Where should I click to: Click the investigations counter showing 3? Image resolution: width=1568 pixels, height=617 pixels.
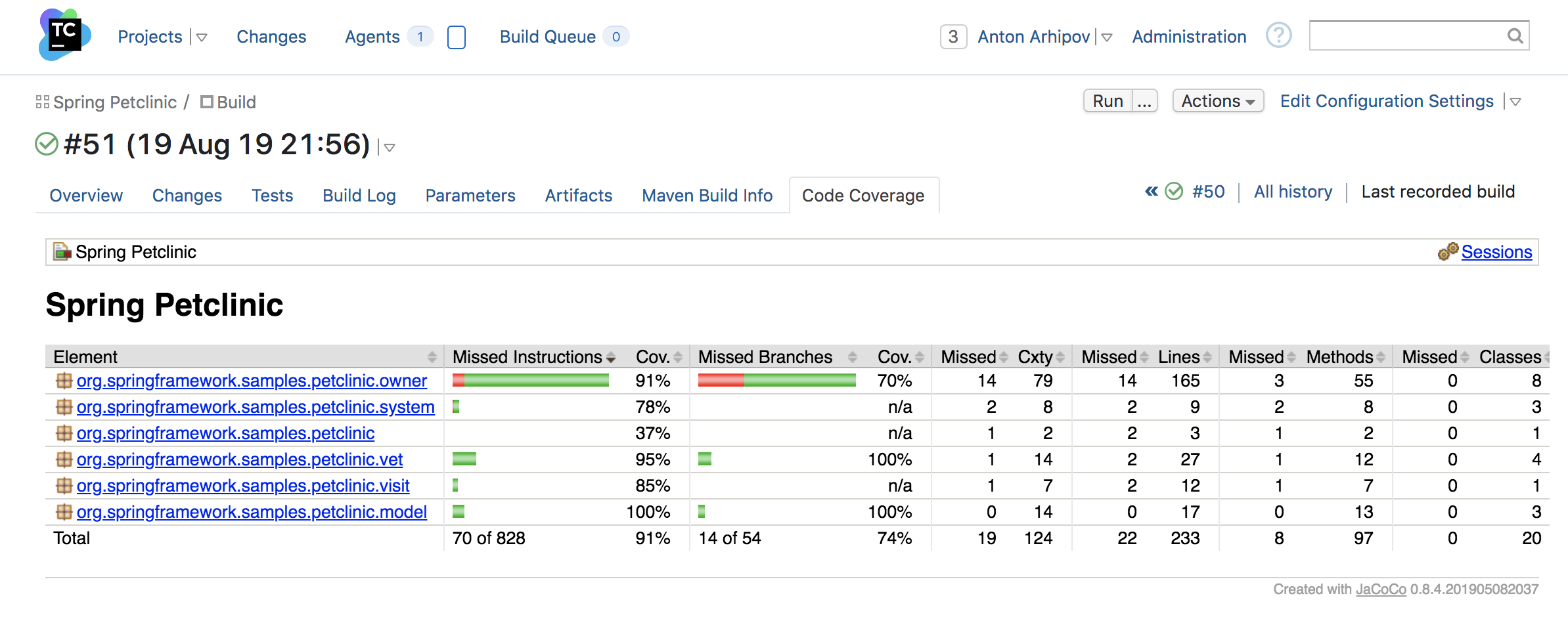coord(953,37)
